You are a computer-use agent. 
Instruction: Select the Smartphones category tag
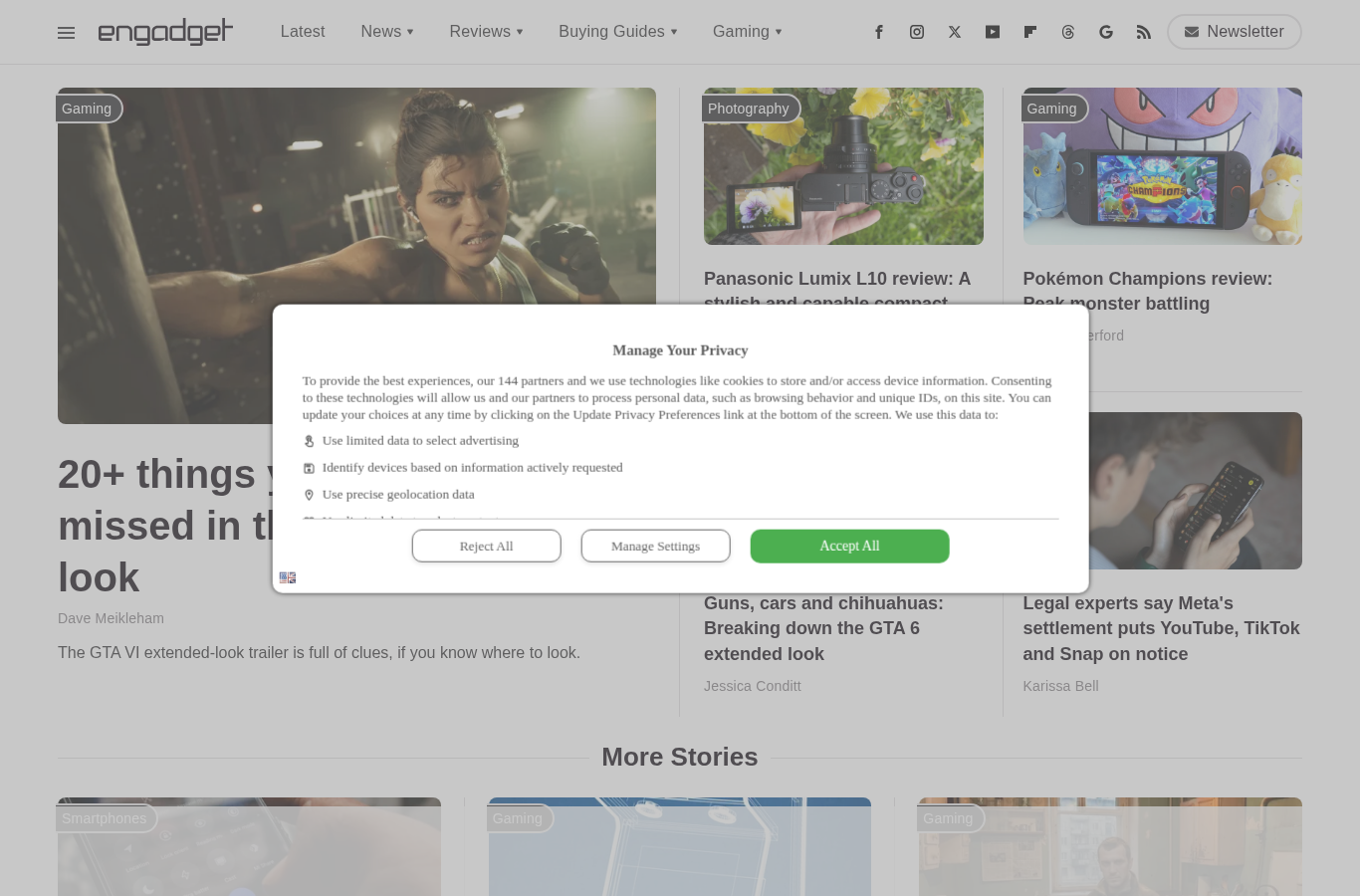[x=106, y=818]
